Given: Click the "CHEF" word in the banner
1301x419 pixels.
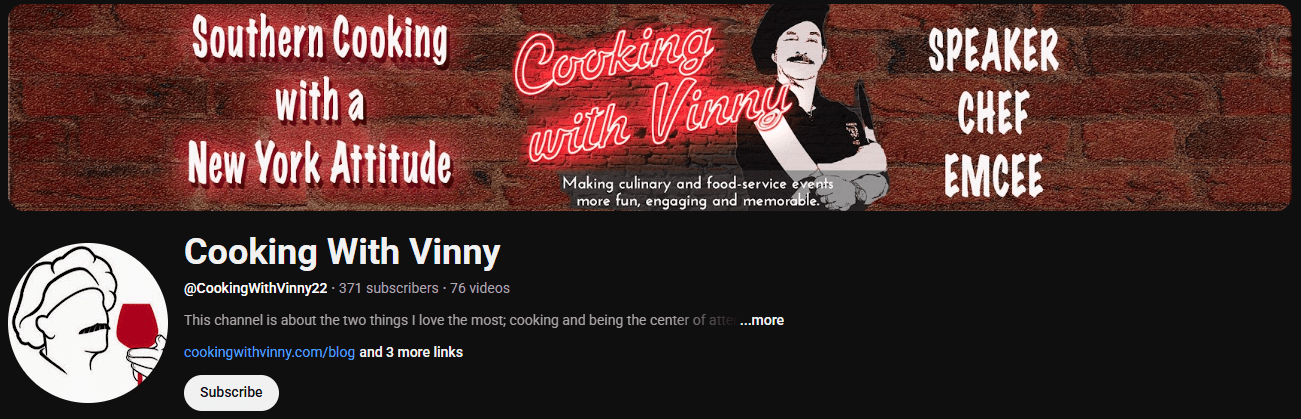Looking at the screenshot, I should coord(993,113).
